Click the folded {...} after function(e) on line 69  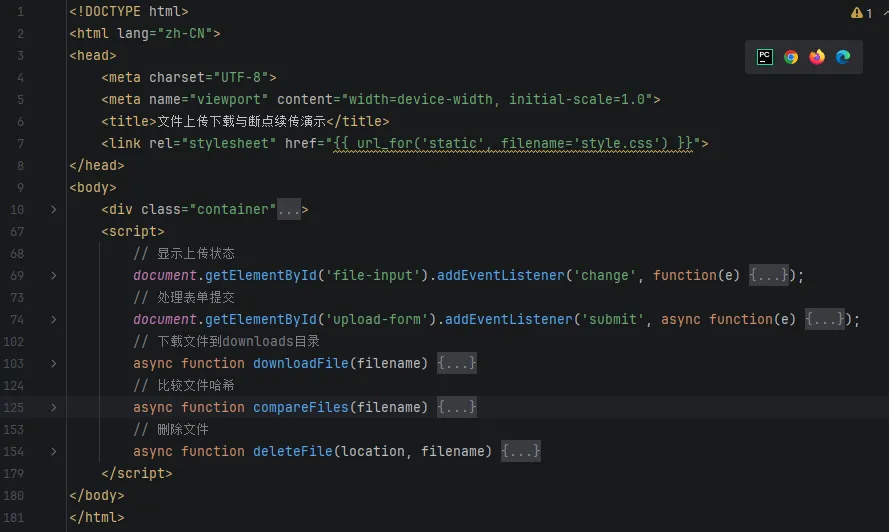coord(768,275)
